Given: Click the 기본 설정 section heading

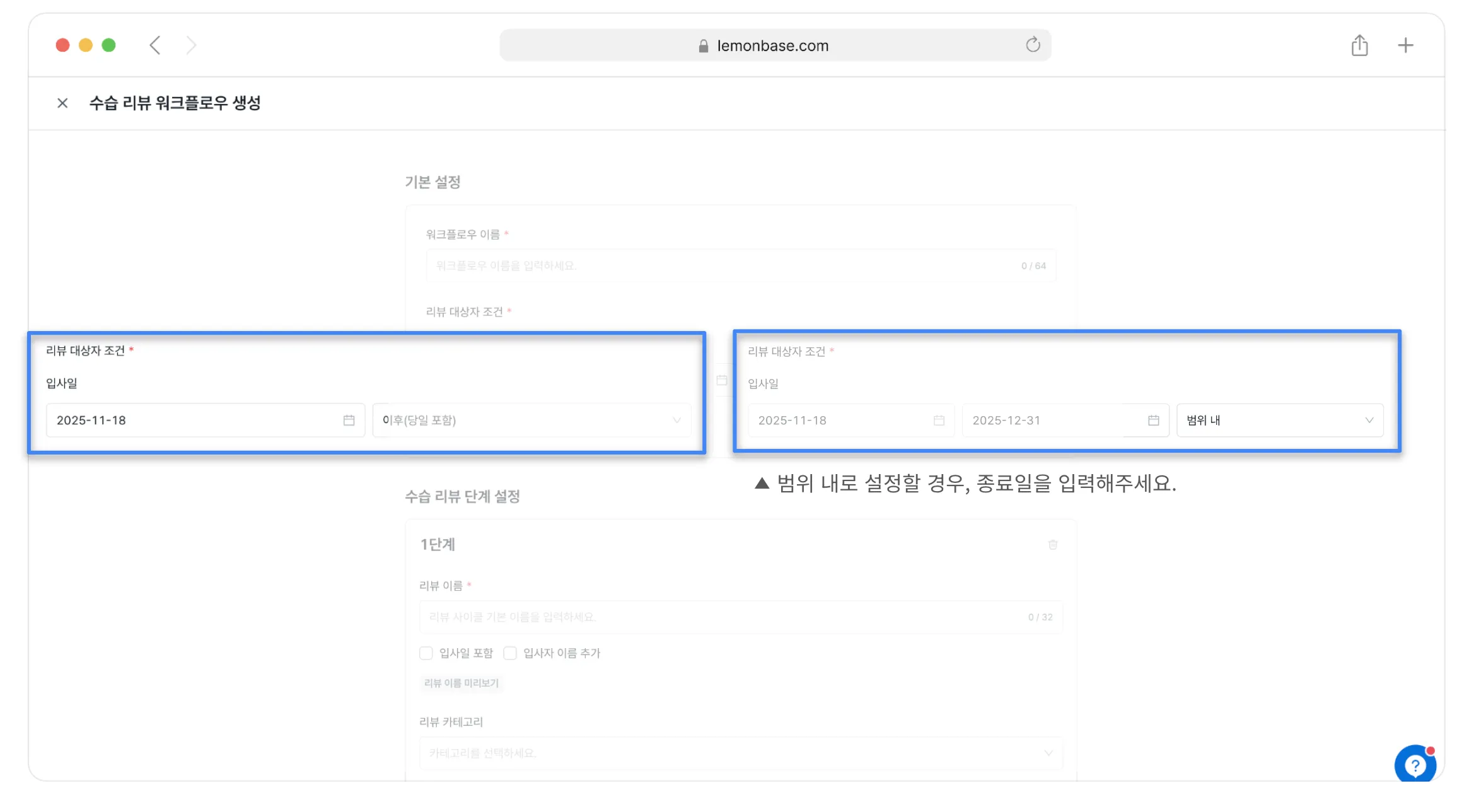Looking at the screenshot, I should pos(432,182).
